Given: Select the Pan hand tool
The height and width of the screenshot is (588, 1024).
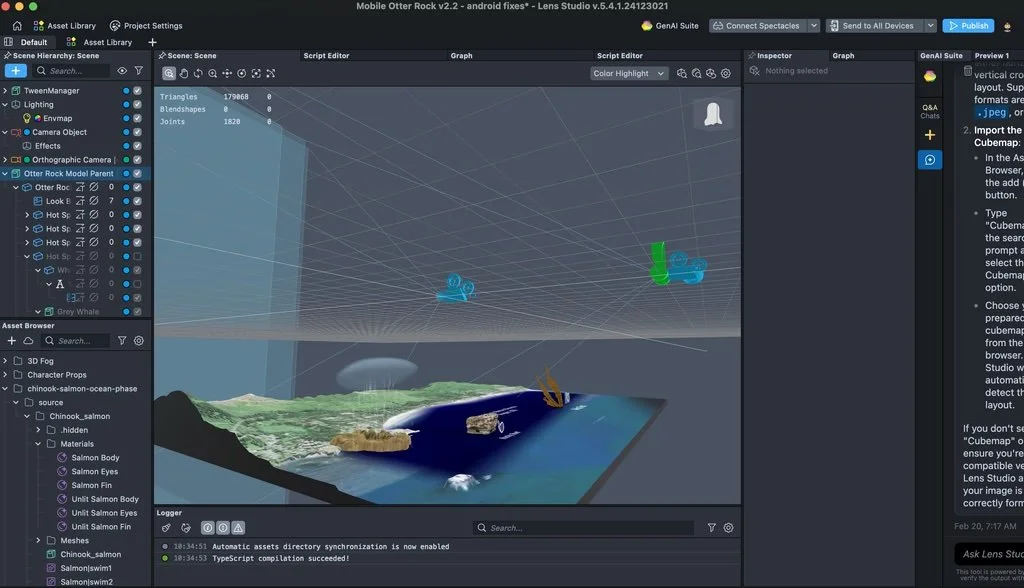Looking at the screenshot, I should tap(184, 73).
